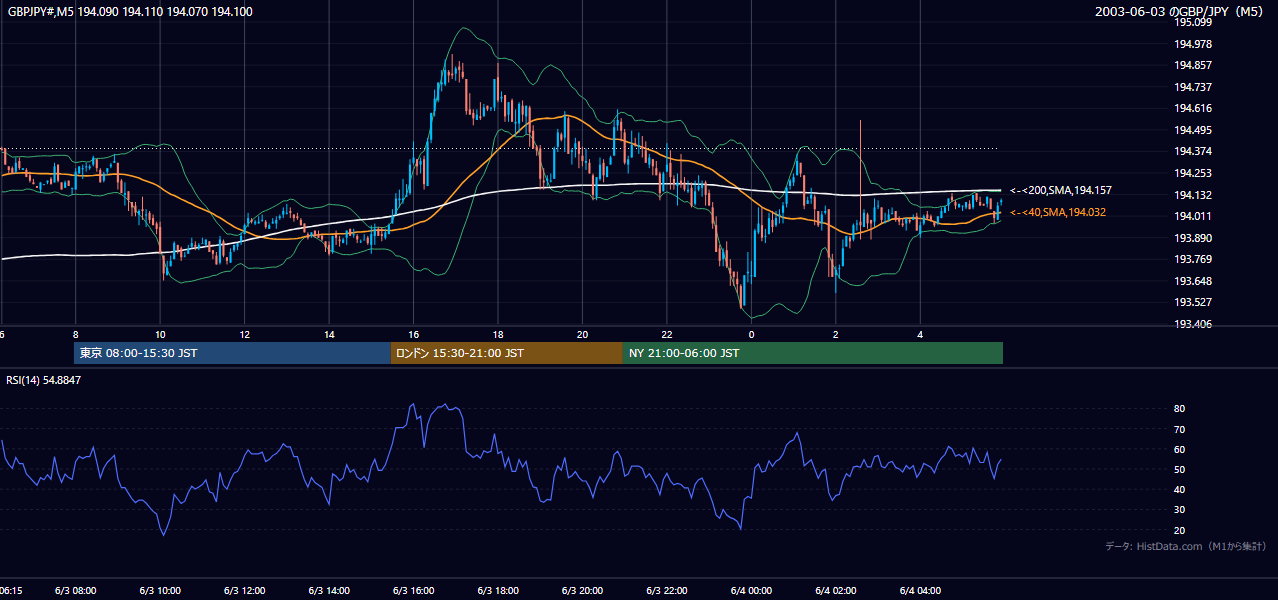Click the HistData.com data source credit
The height and width of the screenshot is (600, 1278).
1185,546
